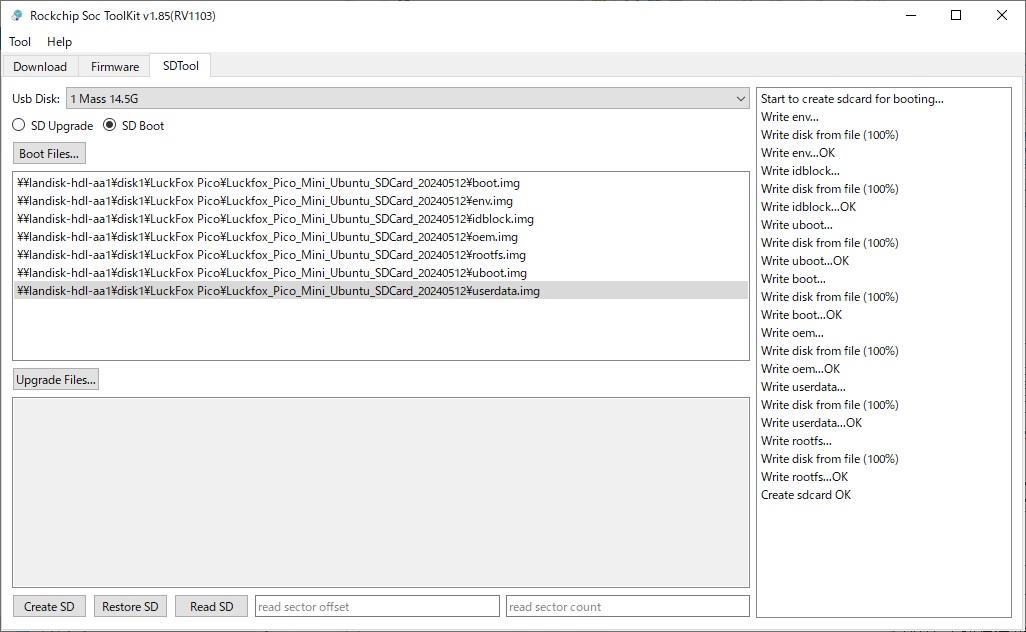The height and width of the screenshot is (632, 1026).
Task: Click the 'Write idblock...OK' log line
Action: (808, 207)
